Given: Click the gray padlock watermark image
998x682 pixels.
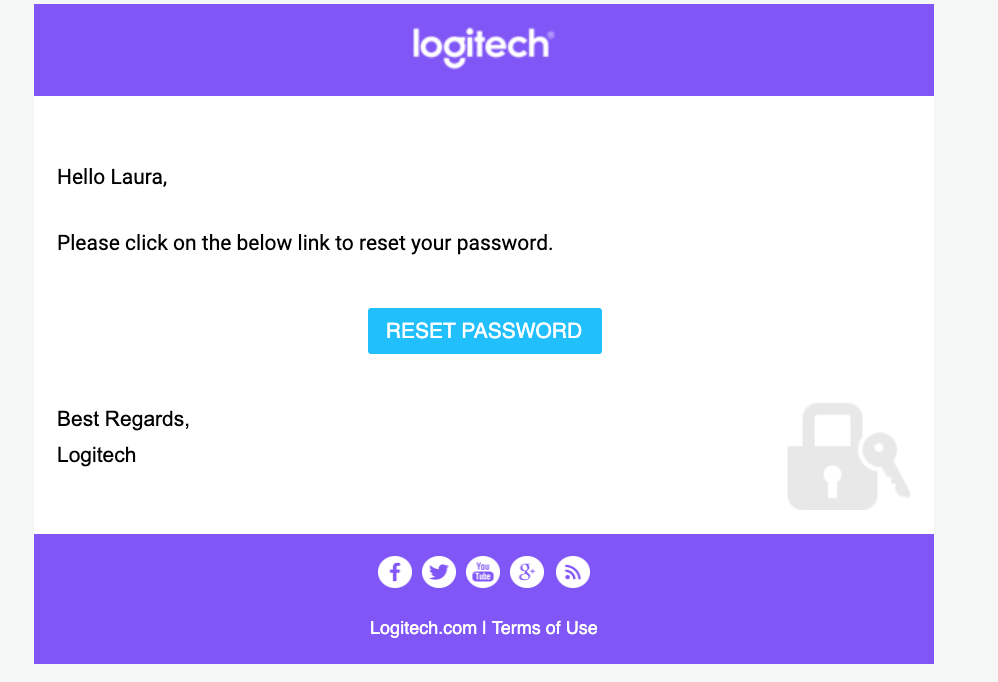Looking at the screenshot, I should click(x=833, y=456).
